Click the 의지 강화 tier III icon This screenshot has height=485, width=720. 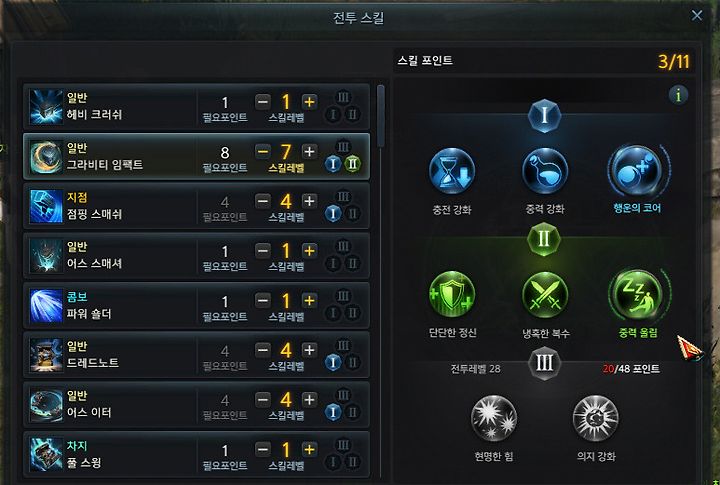(x=596, y=418)
